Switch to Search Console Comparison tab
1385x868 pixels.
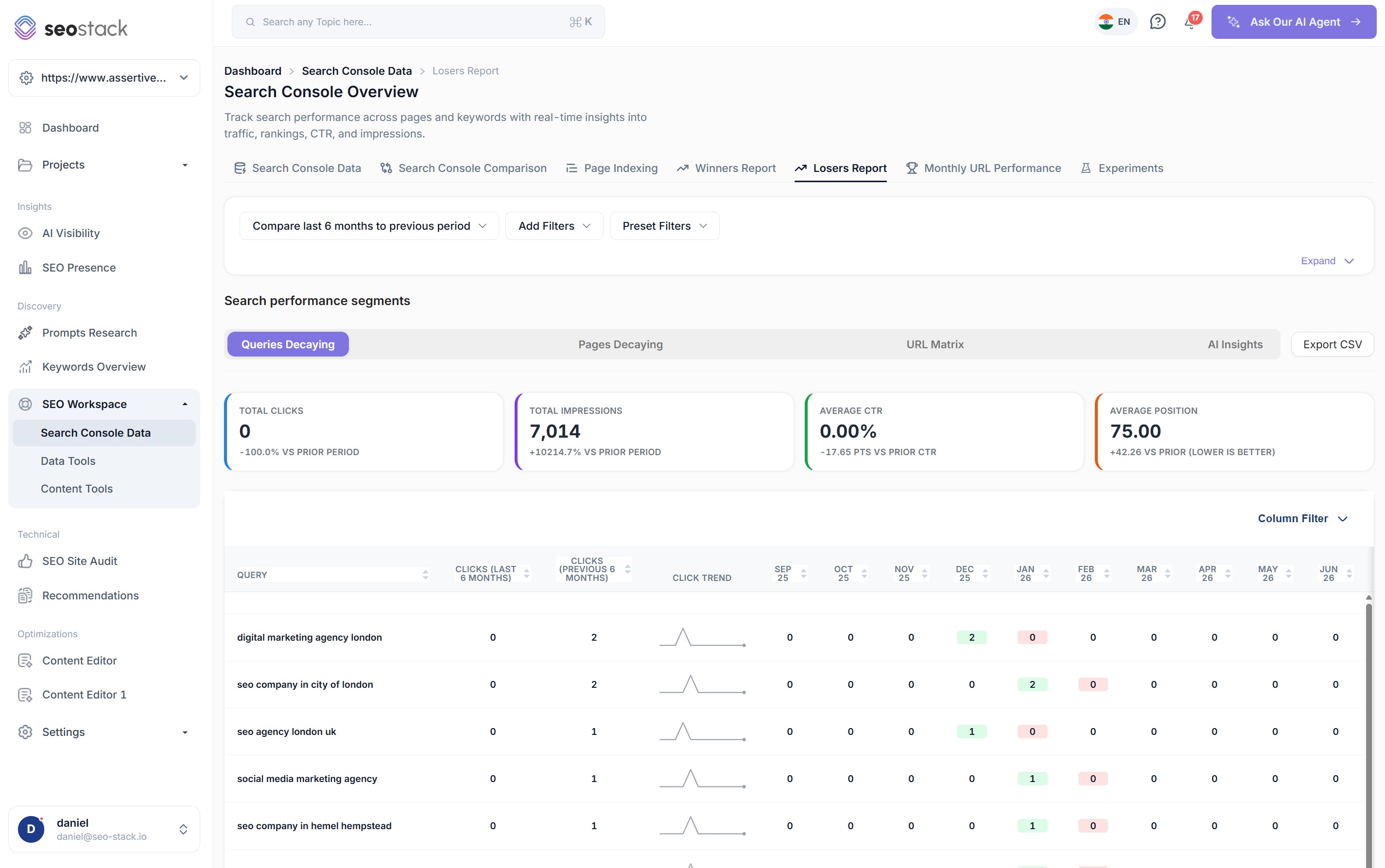464,168
